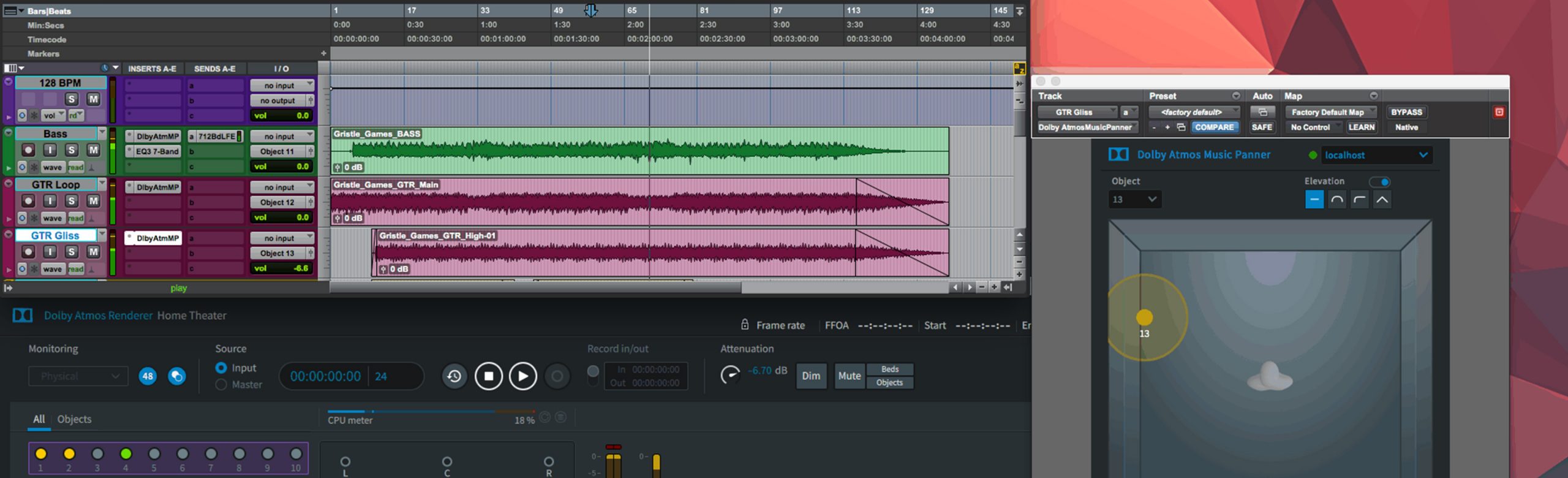The width and height of the screenshot is (1568, 478).
Task: Click input channel indicator 4
Action: pyautogui.click(x=126, y=454)
